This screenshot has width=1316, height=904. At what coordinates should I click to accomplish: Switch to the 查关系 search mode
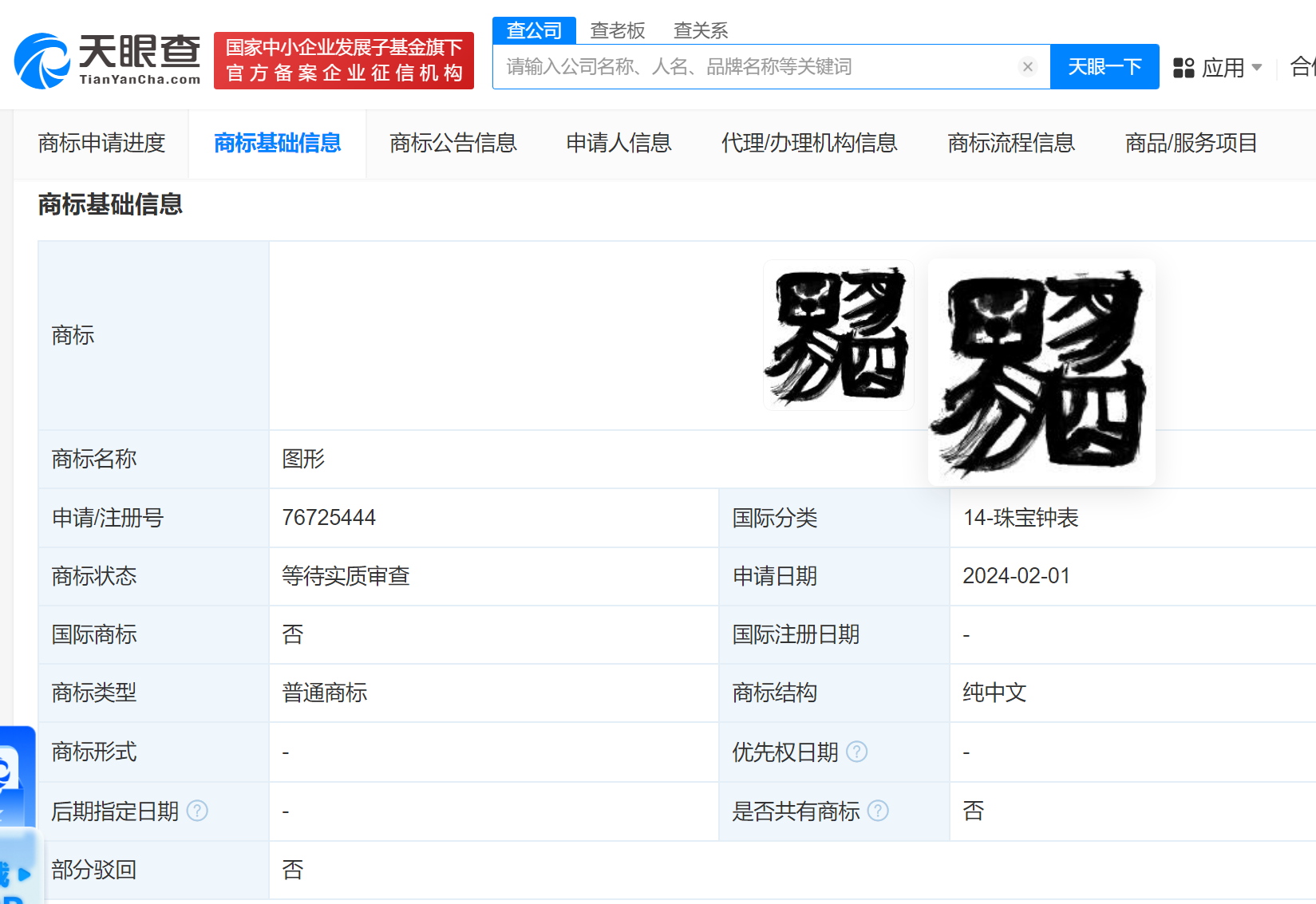pyautogui.click(x=700, y=30)
